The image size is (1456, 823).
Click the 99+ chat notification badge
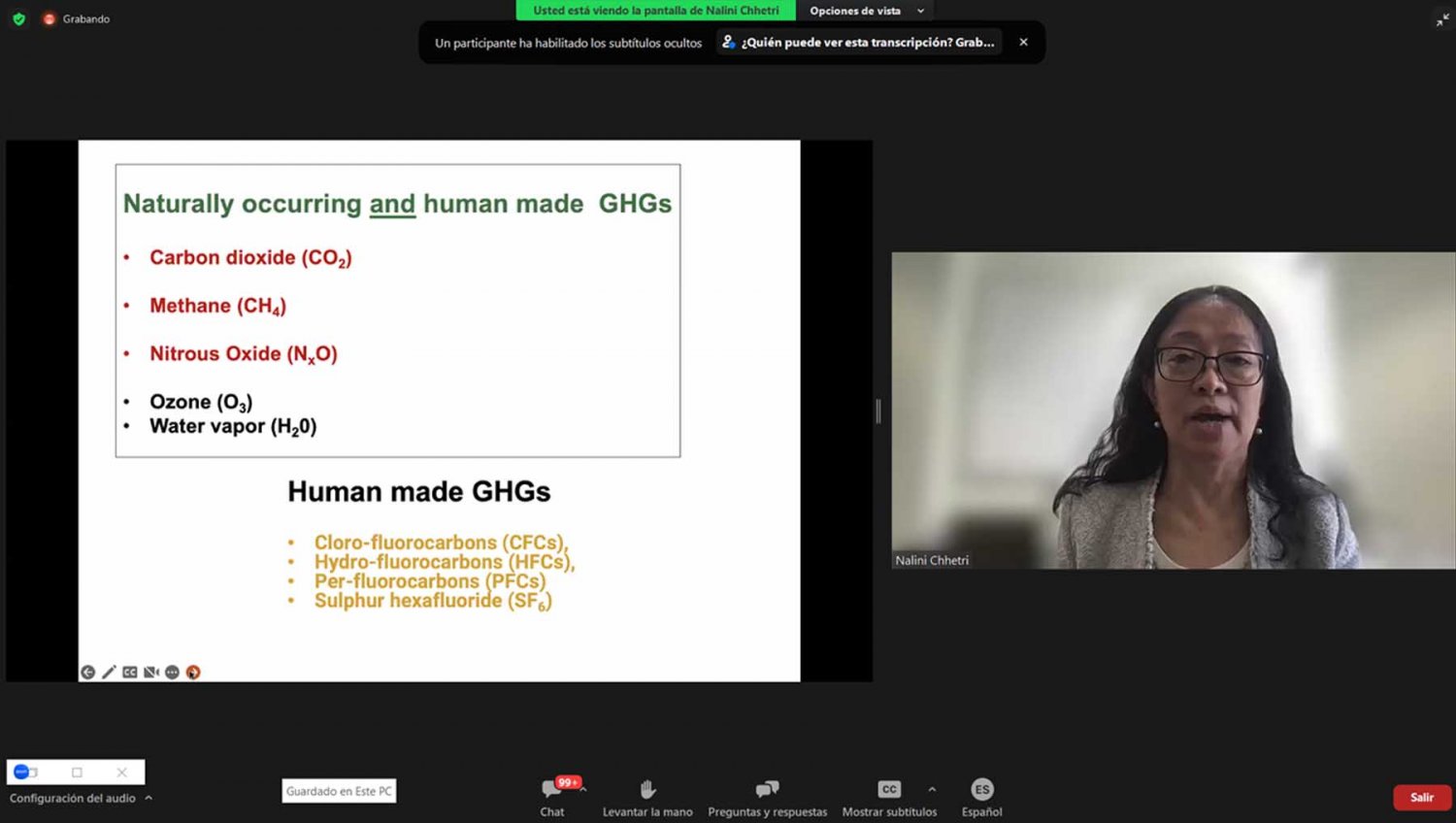[x=568, y=782]
